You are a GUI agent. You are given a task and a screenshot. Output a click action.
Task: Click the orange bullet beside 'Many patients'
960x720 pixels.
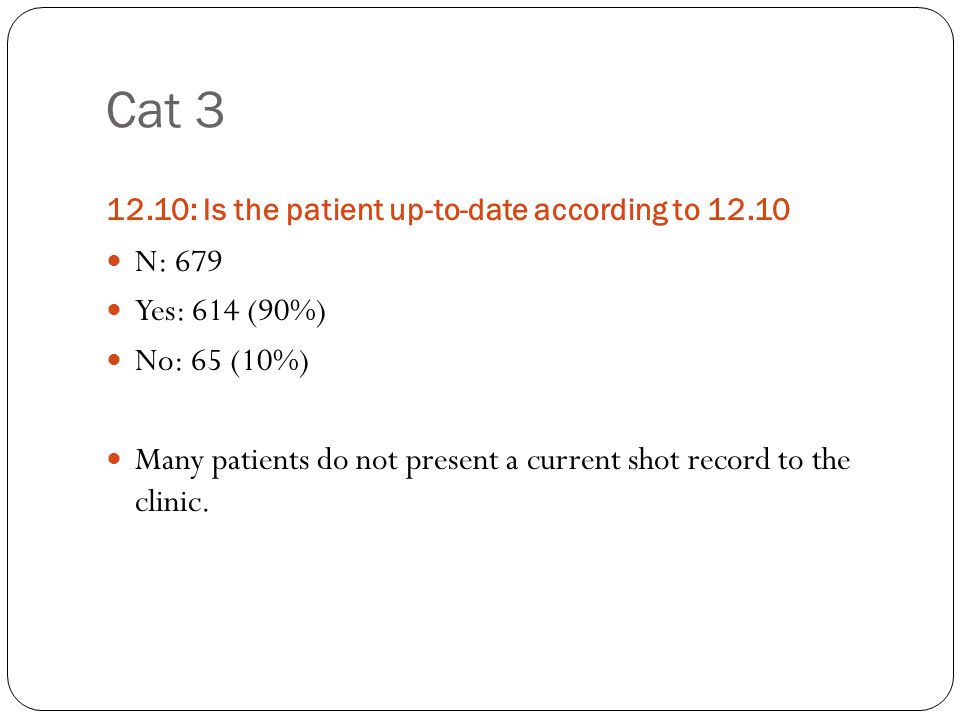[x=114, y=459]
